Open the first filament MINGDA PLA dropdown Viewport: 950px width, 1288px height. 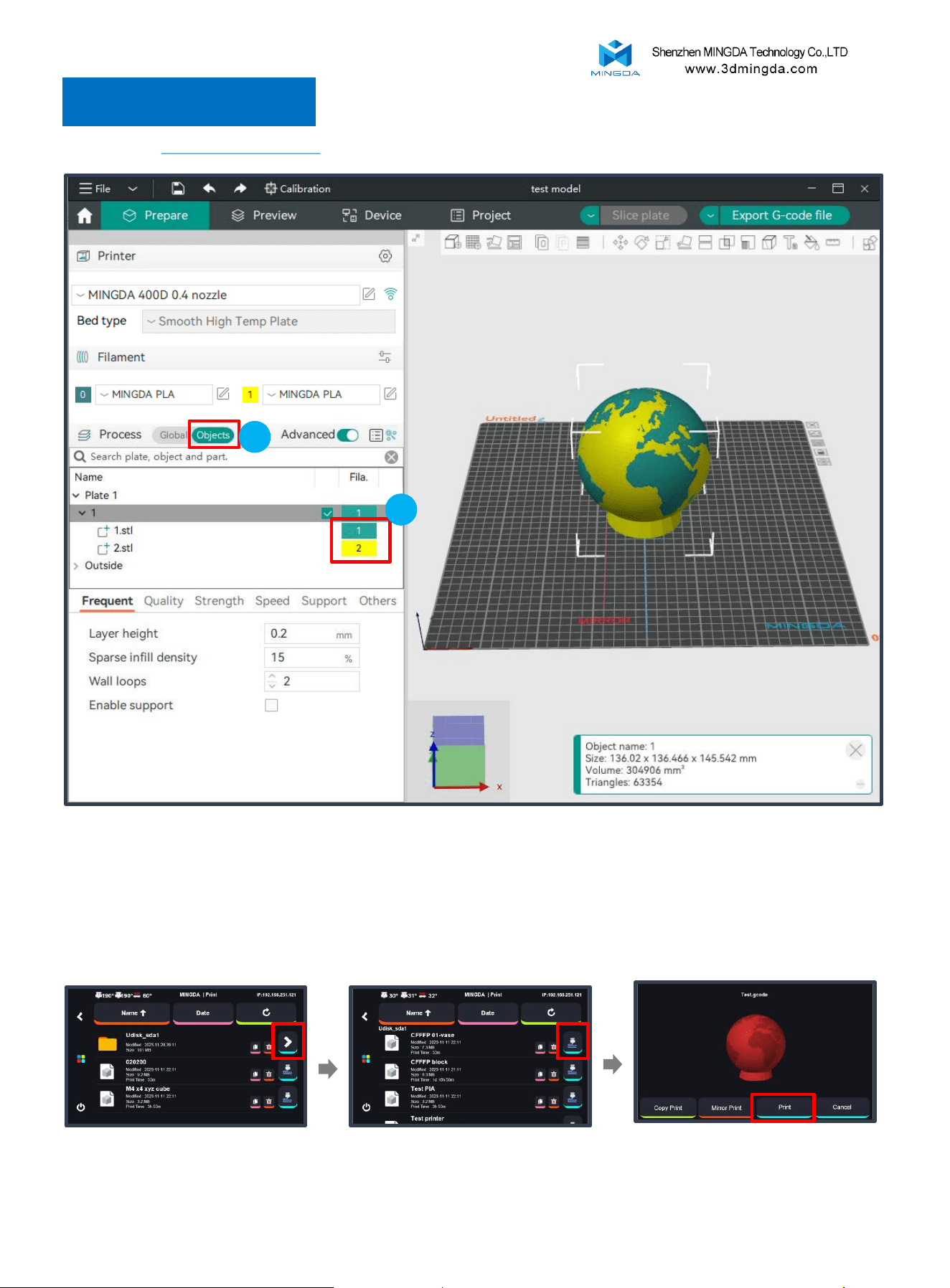point(154,394)
